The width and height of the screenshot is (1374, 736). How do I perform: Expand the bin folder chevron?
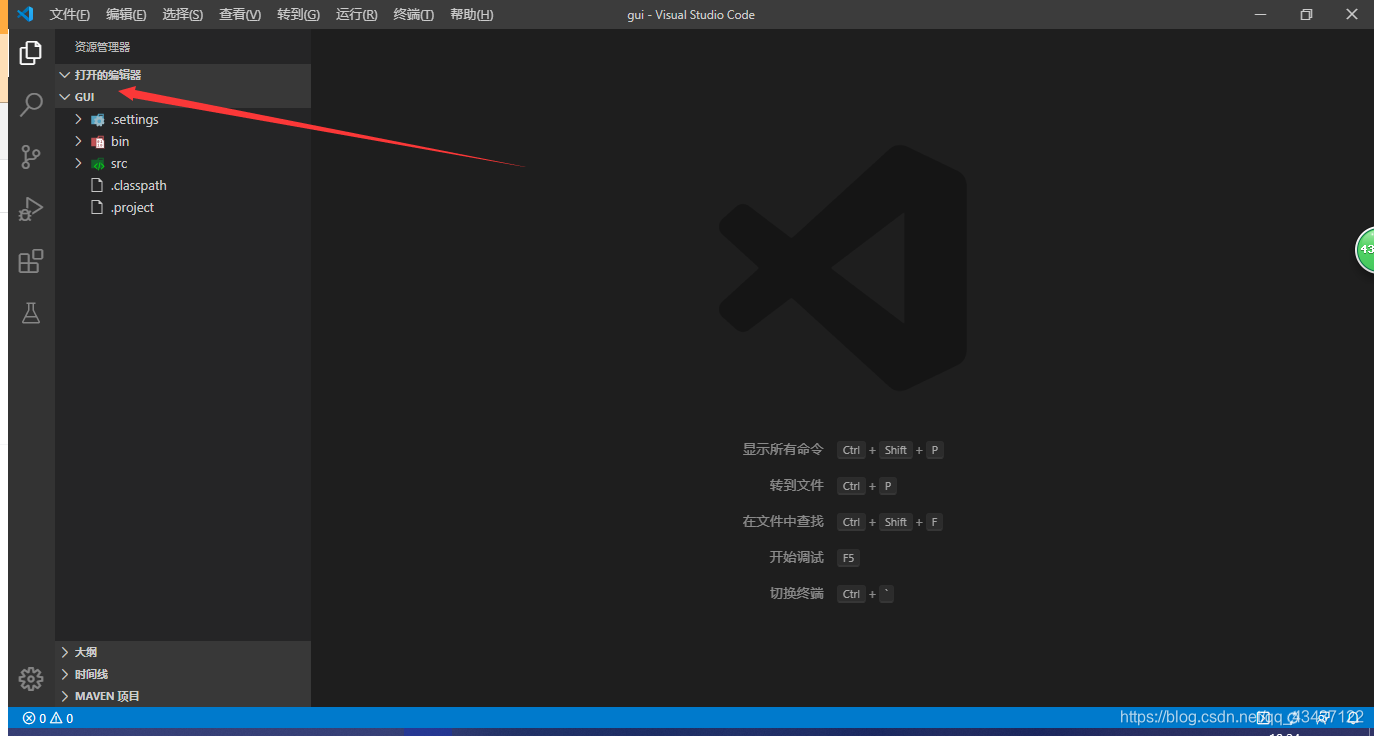pyautogui.click(x=78, y=141)
